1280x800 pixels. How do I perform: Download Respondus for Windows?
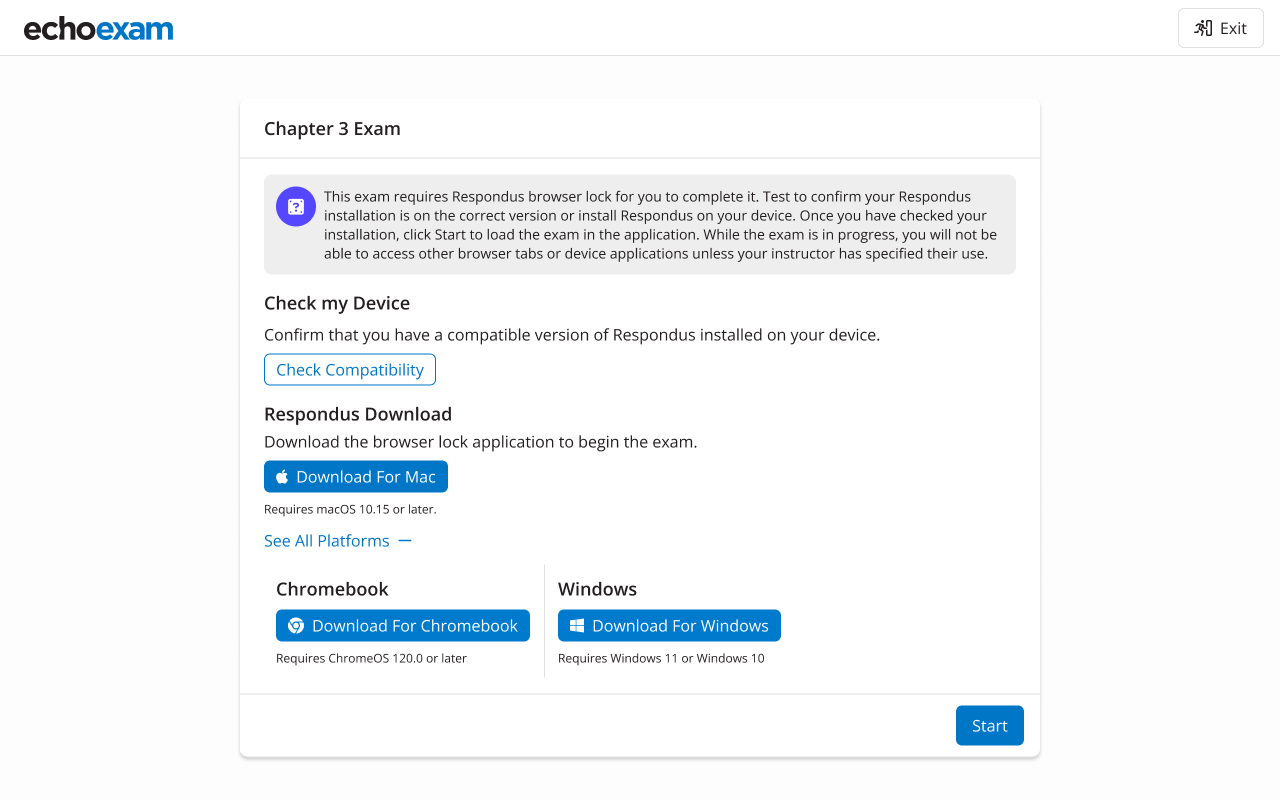tap(669, 626)
